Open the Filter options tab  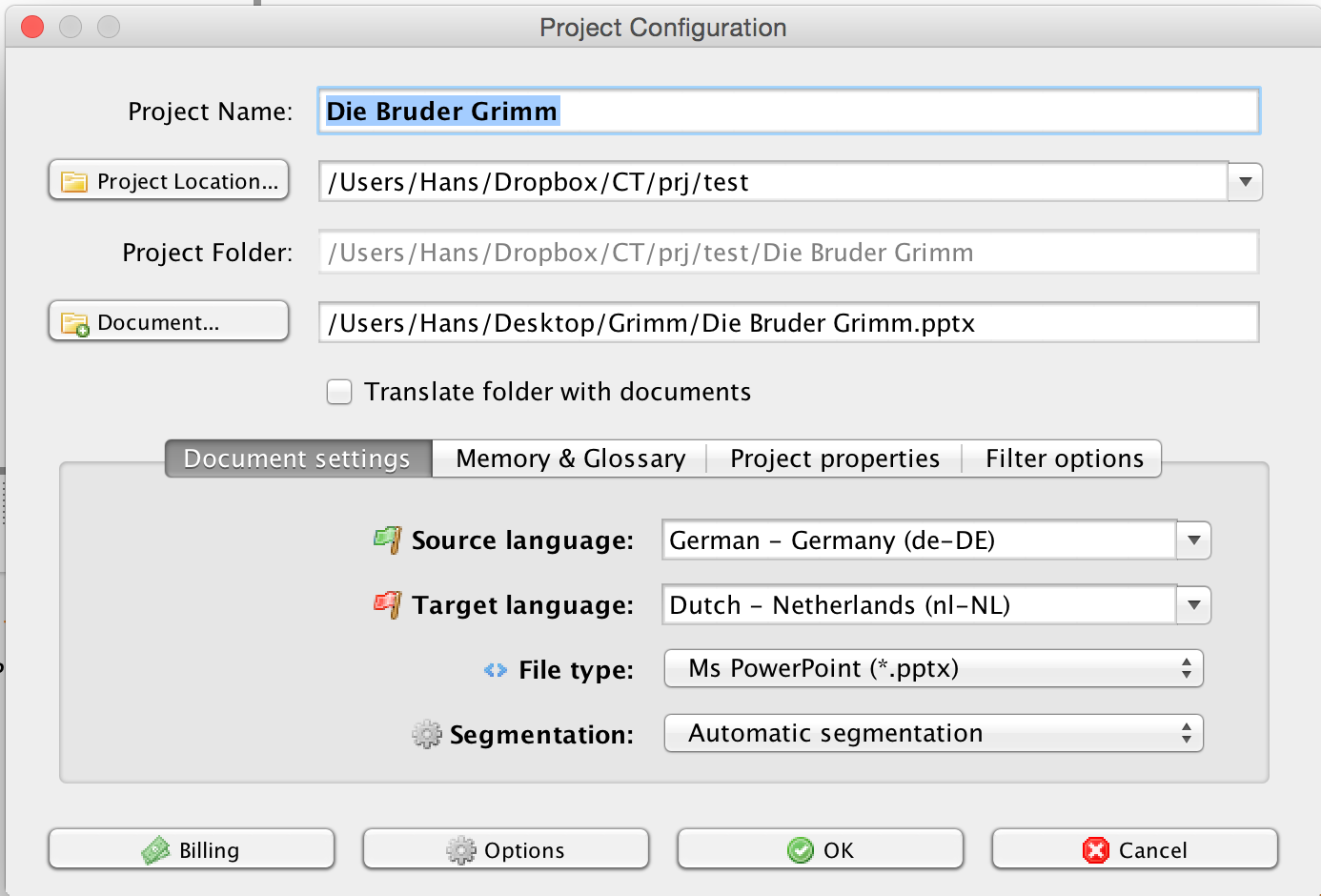click(1064, 458)
